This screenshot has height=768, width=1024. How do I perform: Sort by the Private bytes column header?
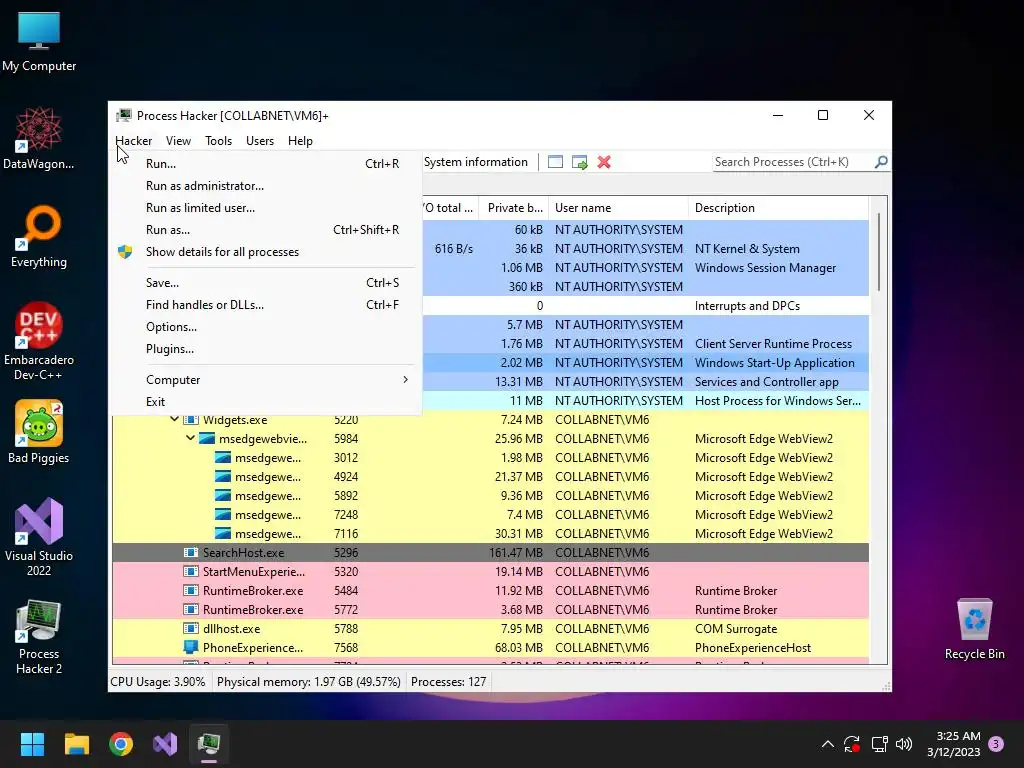coord(514,208)
